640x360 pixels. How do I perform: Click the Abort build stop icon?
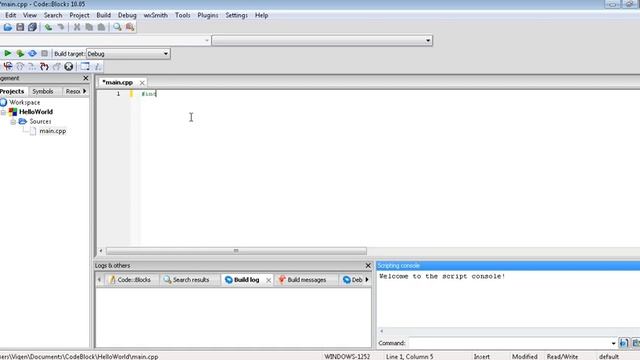pos(44,53)
